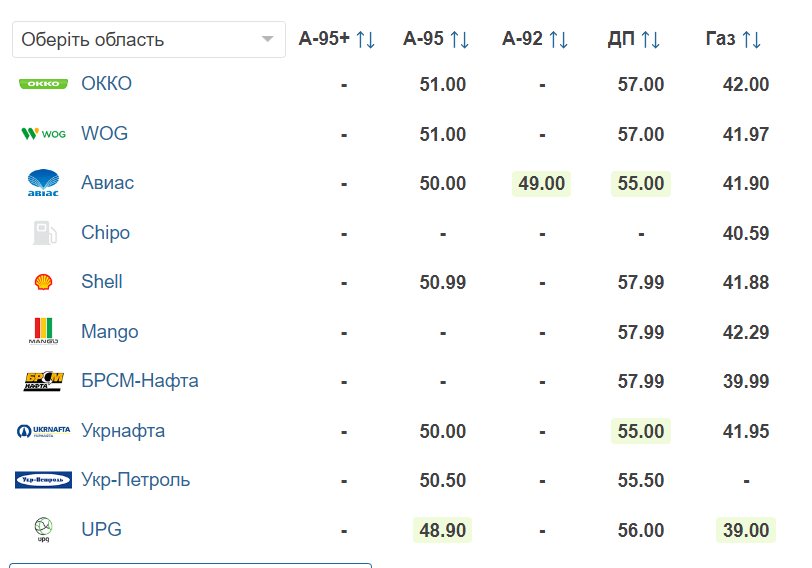Click the Укр-Петроль logo icon
This screenshot has height=568, width=812.
pos(44,480)
